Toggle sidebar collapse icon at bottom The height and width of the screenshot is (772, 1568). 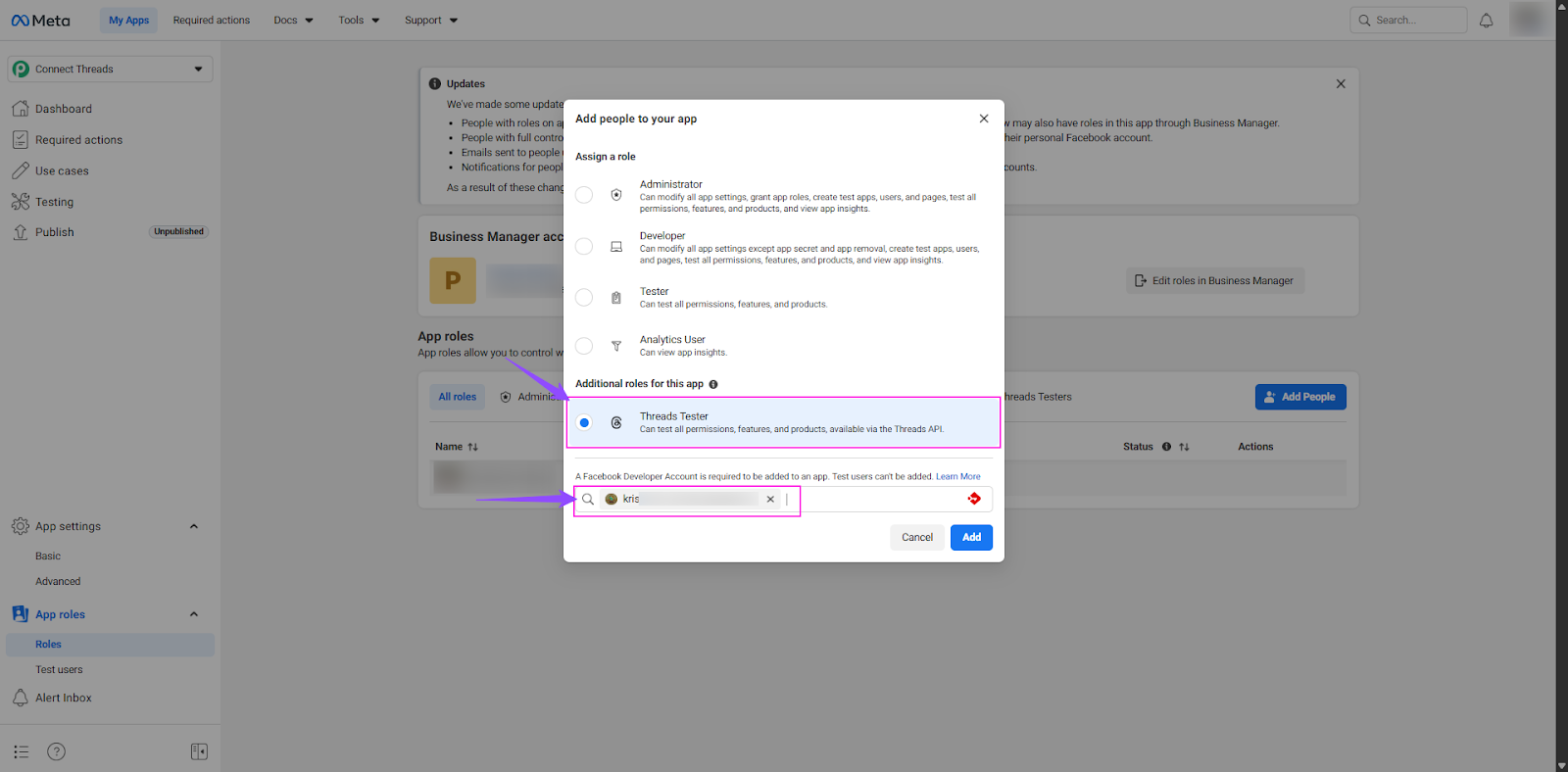tap(199, 751)
